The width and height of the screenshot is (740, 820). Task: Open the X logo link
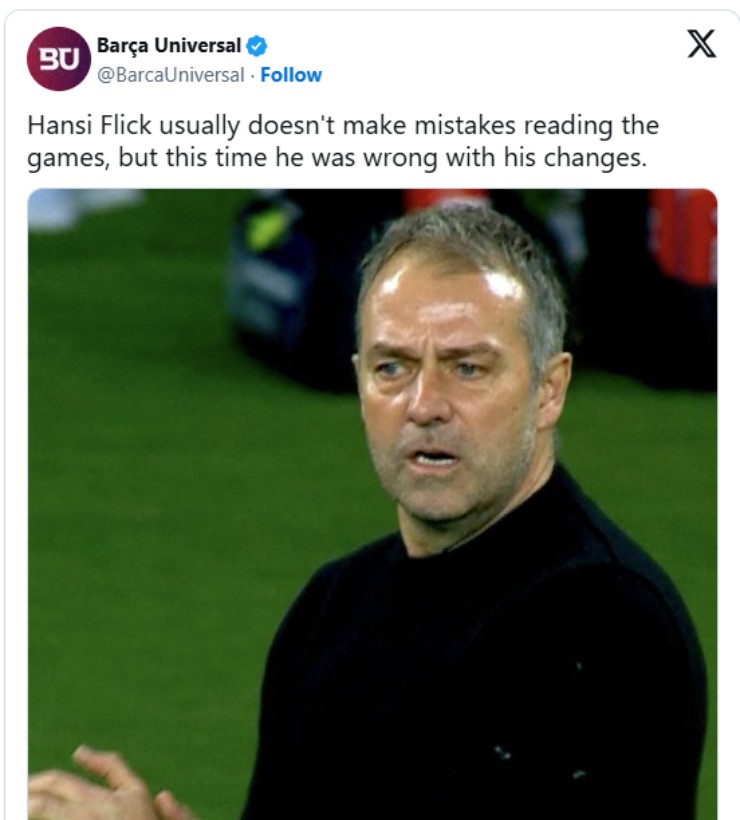click(x=701, y=44)
